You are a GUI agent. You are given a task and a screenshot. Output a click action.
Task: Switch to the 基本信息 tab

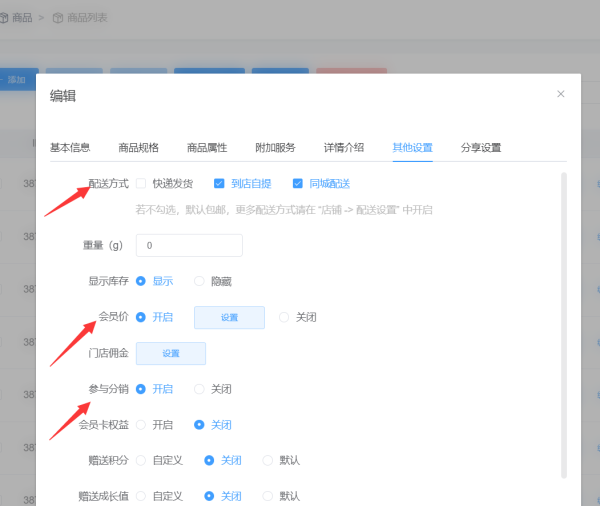pyautogui.click(x=70, y=147)
